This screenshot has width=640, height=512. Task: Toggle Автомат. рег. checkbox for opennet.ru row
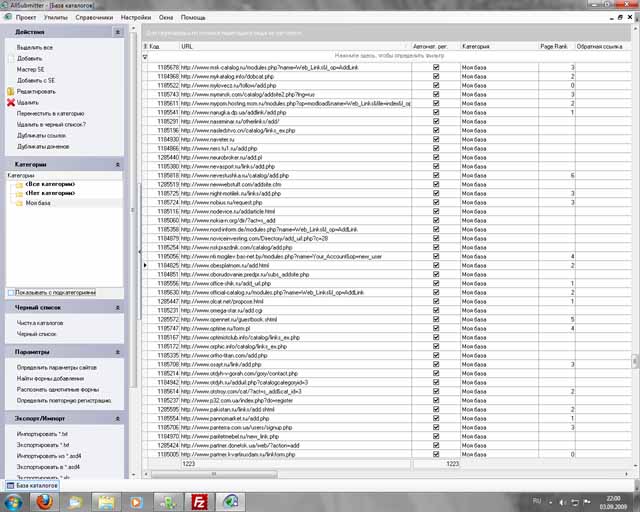(x=436, y=319)
